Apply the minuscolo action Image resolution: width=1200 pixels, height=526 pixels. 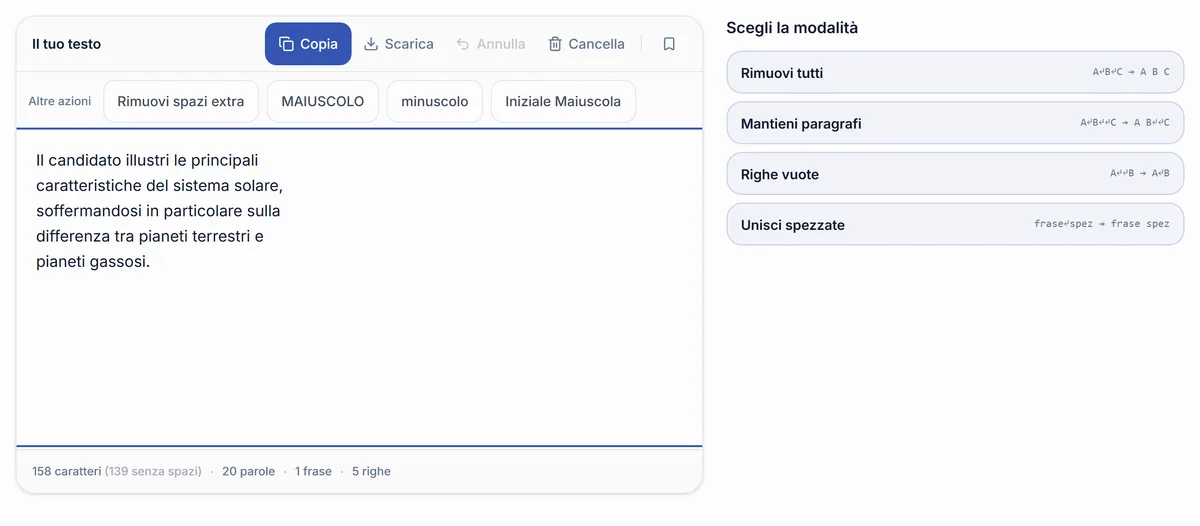coord(435,101)
